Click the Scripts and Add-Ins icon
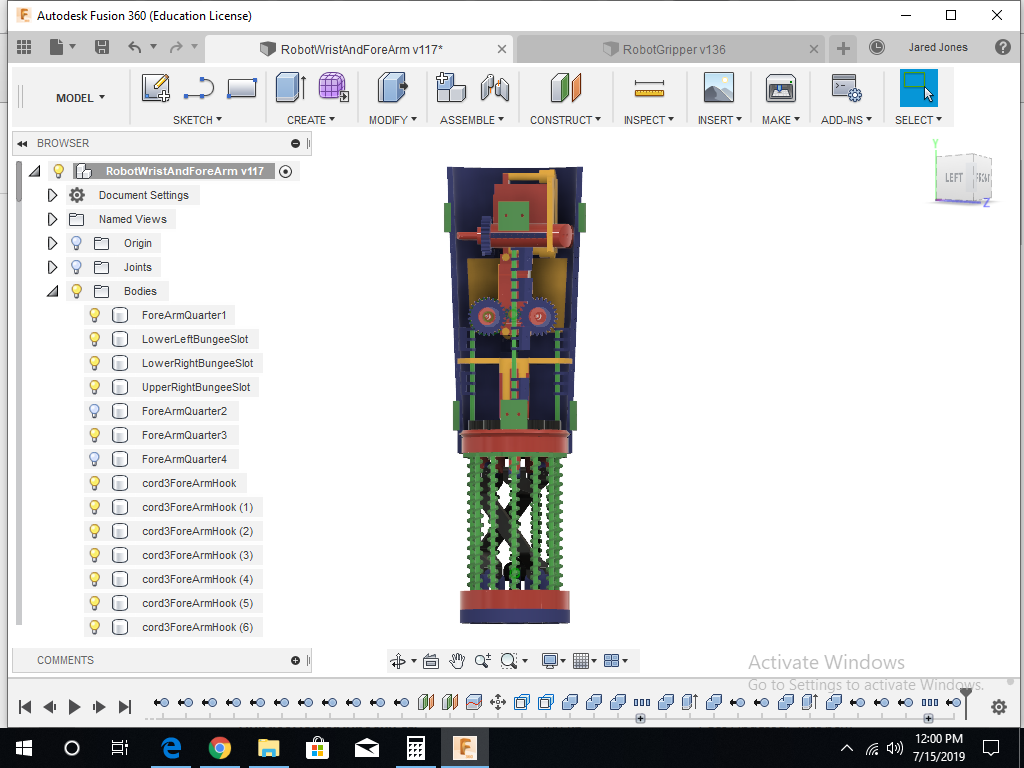Screen dimensions: 1024x768 [846, 88]
